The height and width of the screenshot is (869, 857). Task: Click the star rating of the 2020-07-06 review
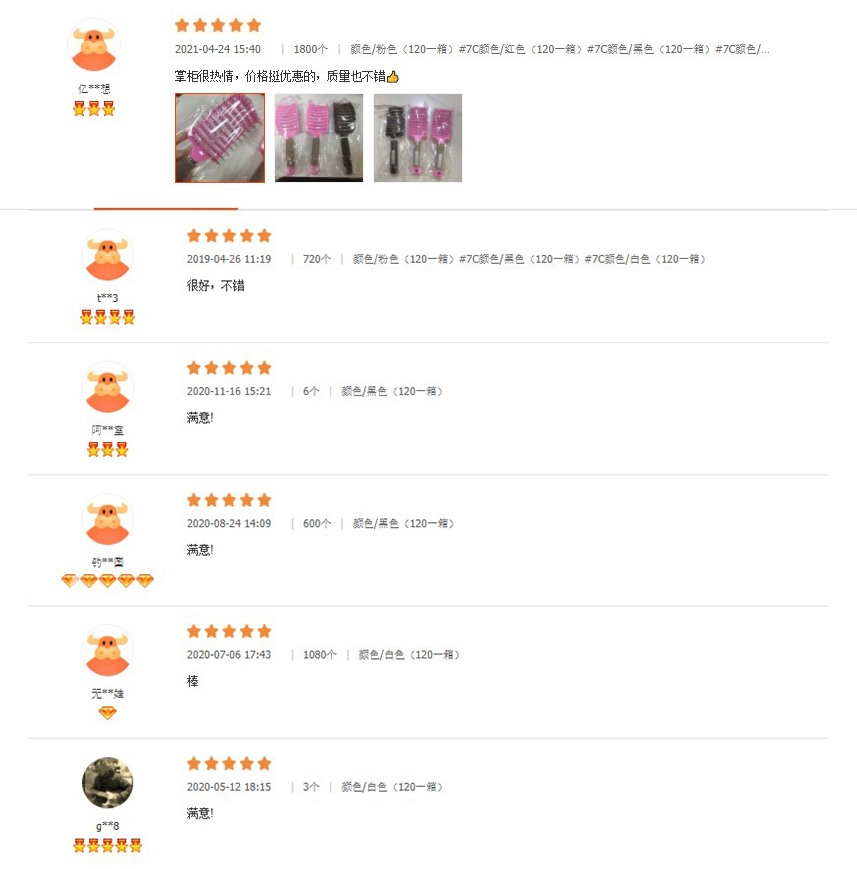[229, 631]
